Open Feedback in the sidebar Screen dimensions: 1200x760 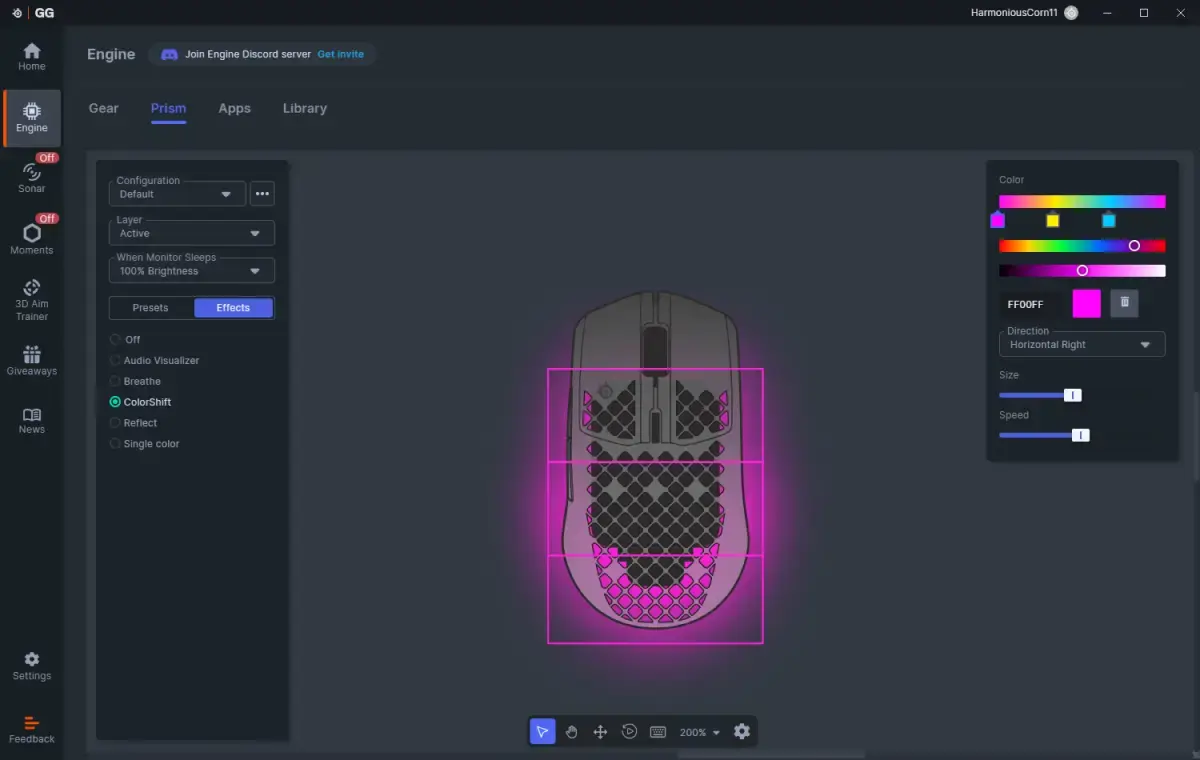(31, 730)
